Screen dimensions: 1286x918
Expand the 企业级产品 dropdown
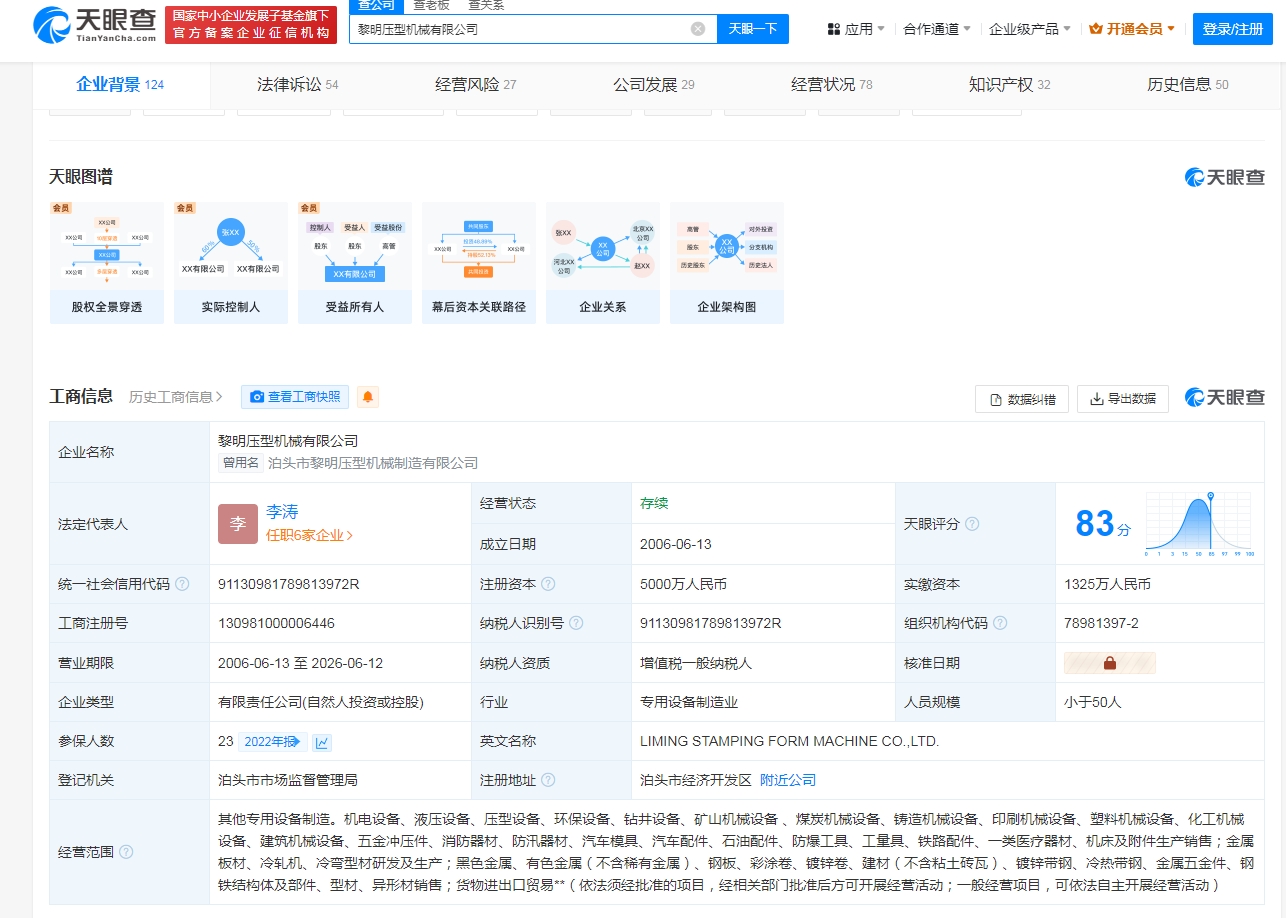pos(1029,29)
